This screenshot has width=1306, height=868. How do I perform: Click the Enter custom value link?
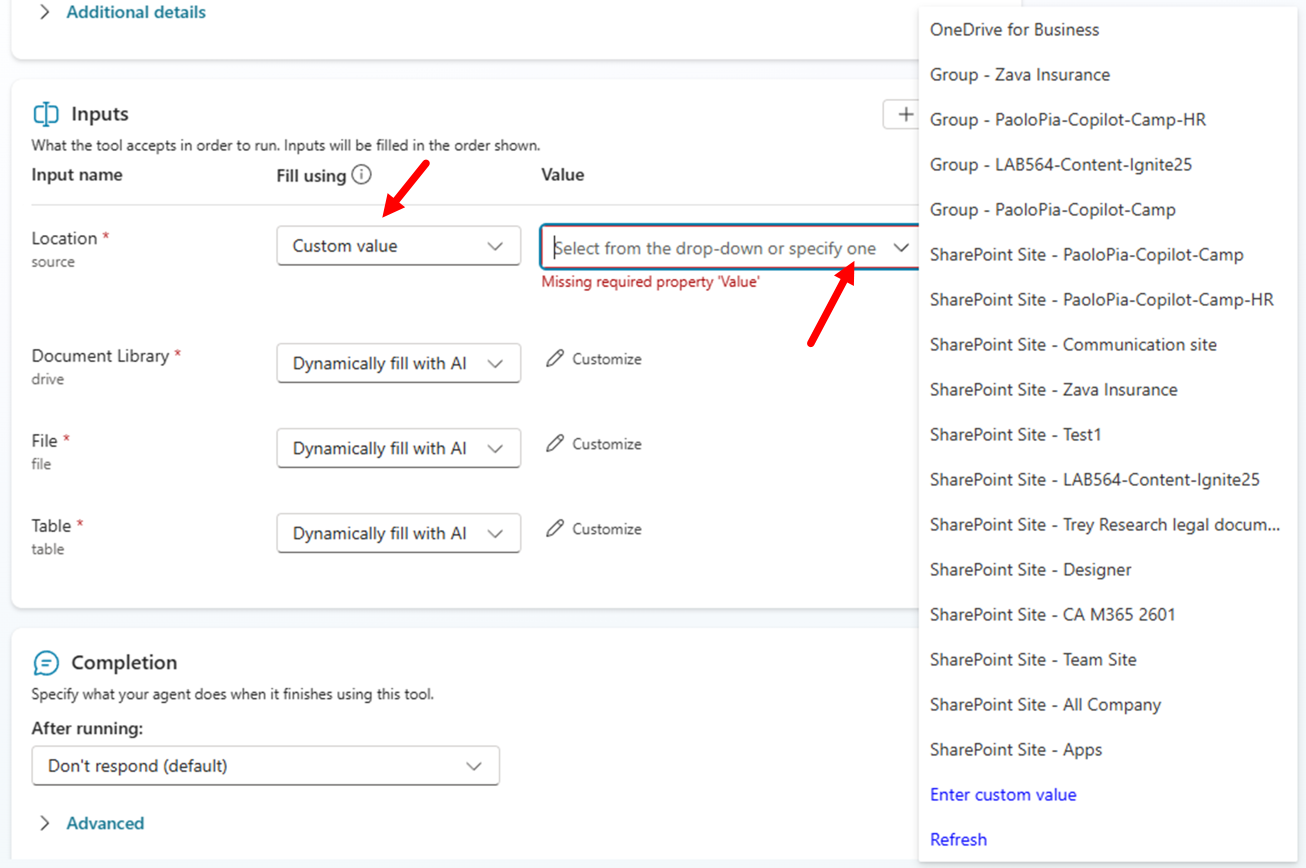coord(1003,794)
